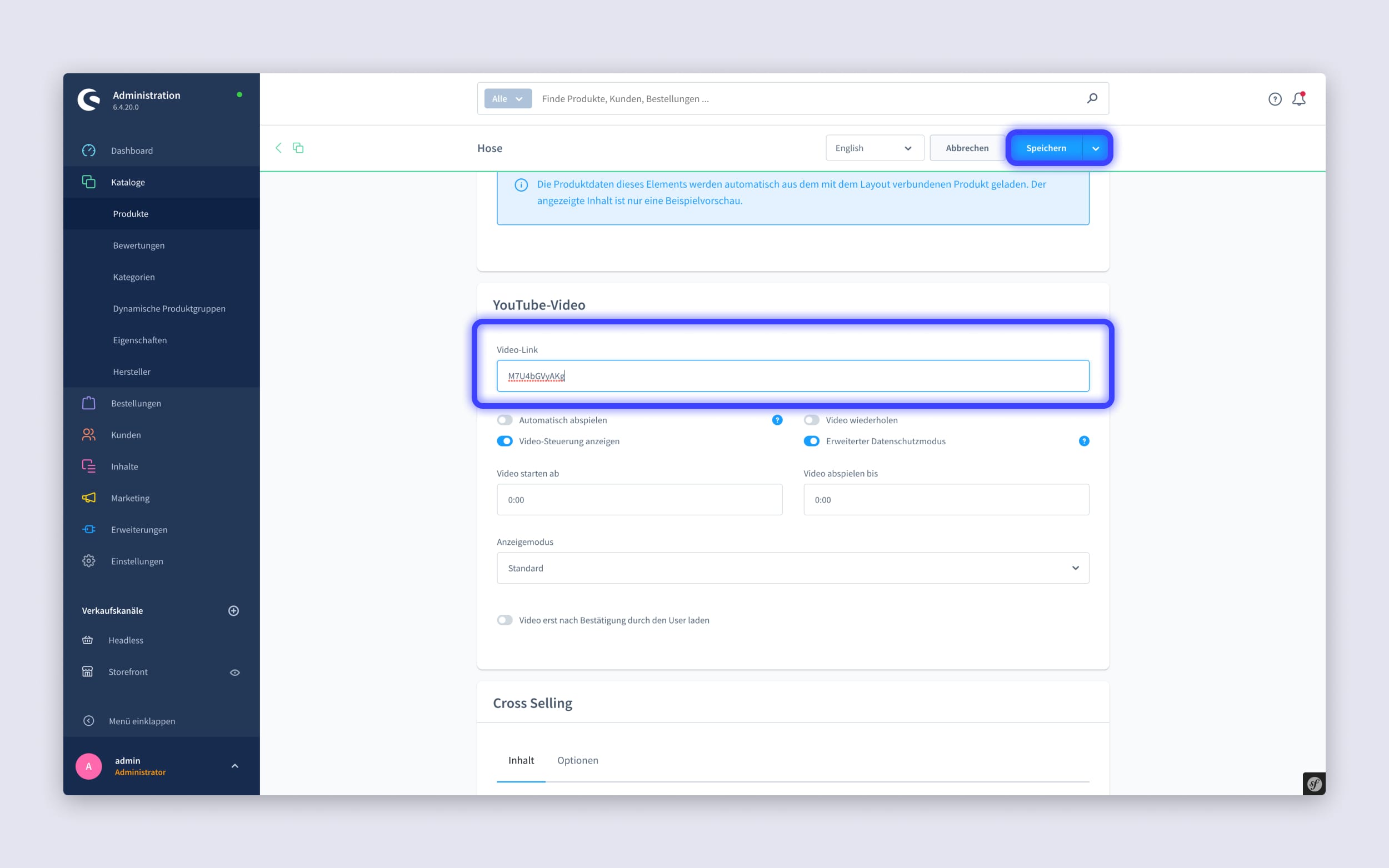
Task: Toggle Automatisch abspielen switch
Action: coord(505,419)
